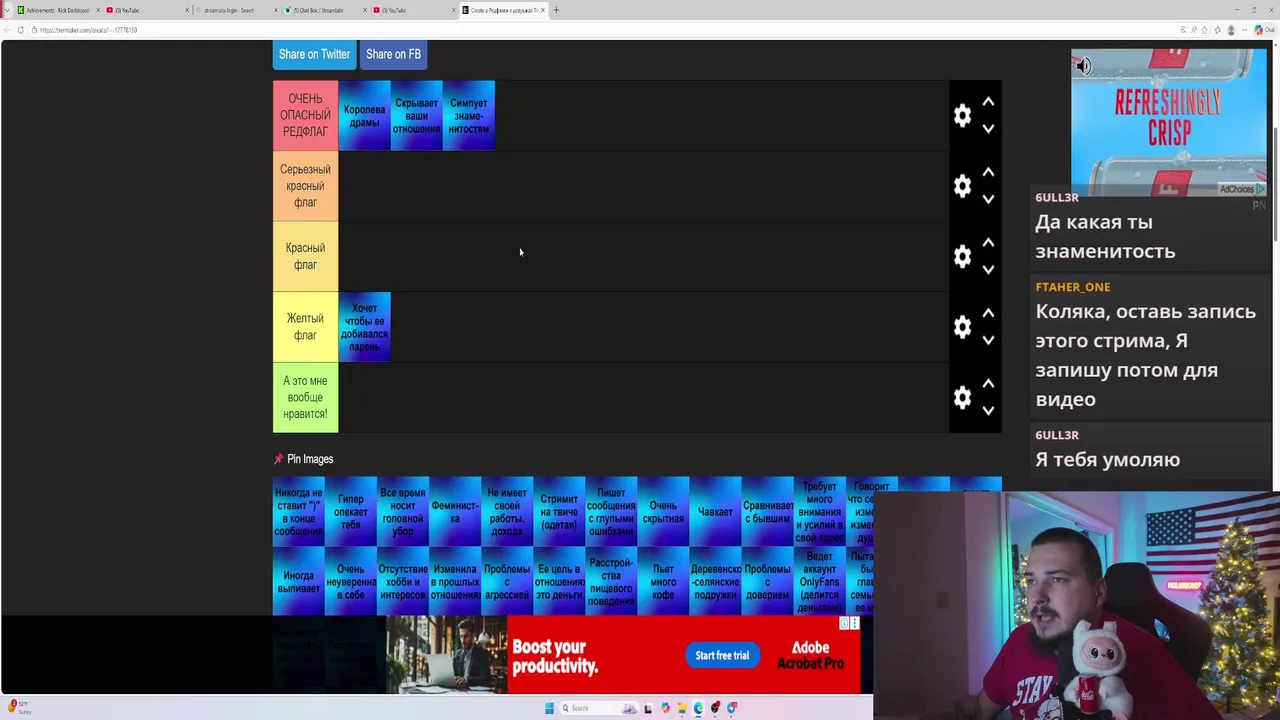Open settings gear for А это мне вообще нравится row
This screenshot has width=1280, height=720.
(x=962, y=398)
